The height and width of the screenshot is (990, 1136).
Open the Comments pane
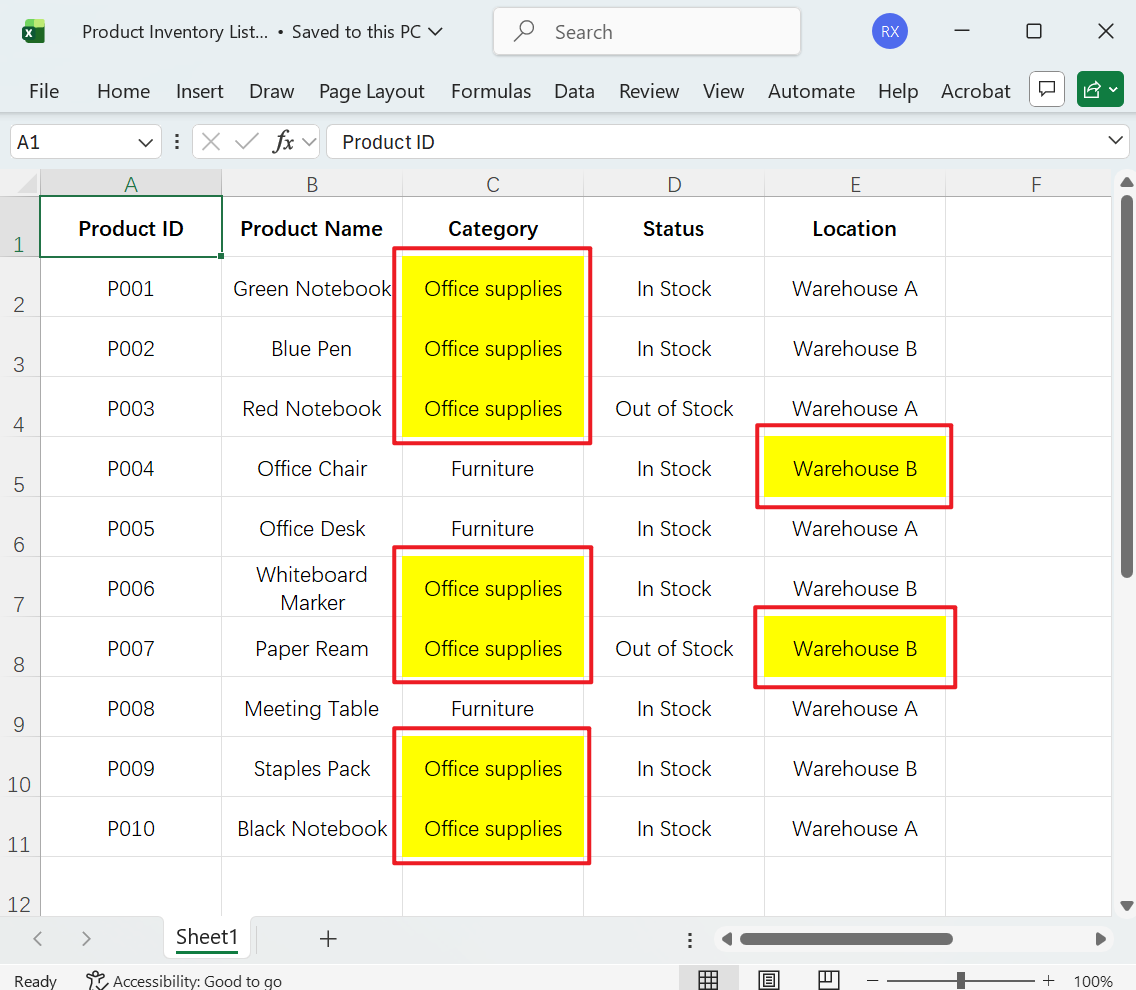(1046, 89)
